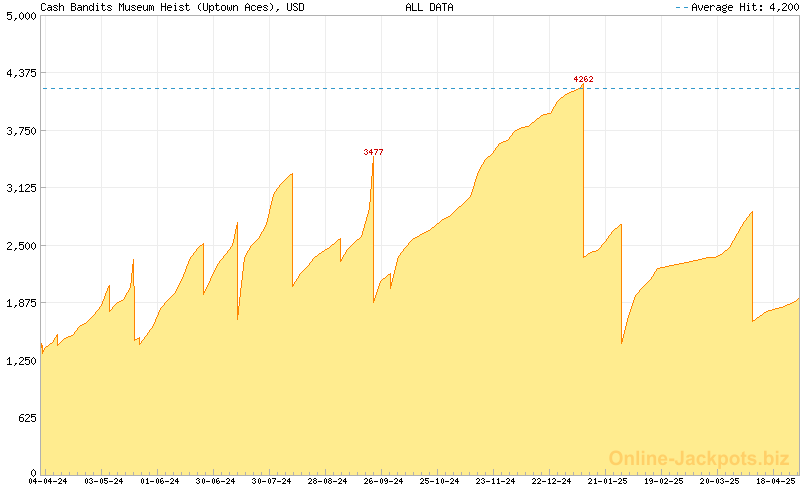The height and width of the screenshot is (490, 800).
Task: Select the 04-04-24 date on x-axis
Action: coord(47,482)
